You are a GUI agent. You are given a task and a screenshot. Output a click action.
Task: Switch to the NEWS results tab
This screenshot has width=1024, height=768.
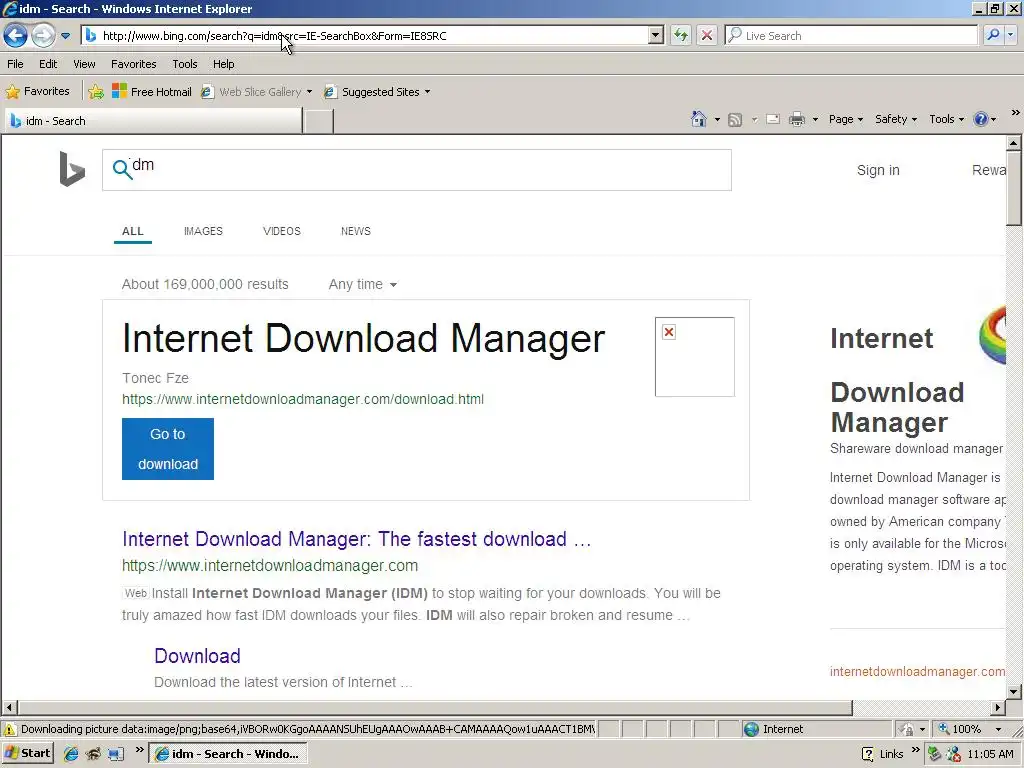(355, 231)
